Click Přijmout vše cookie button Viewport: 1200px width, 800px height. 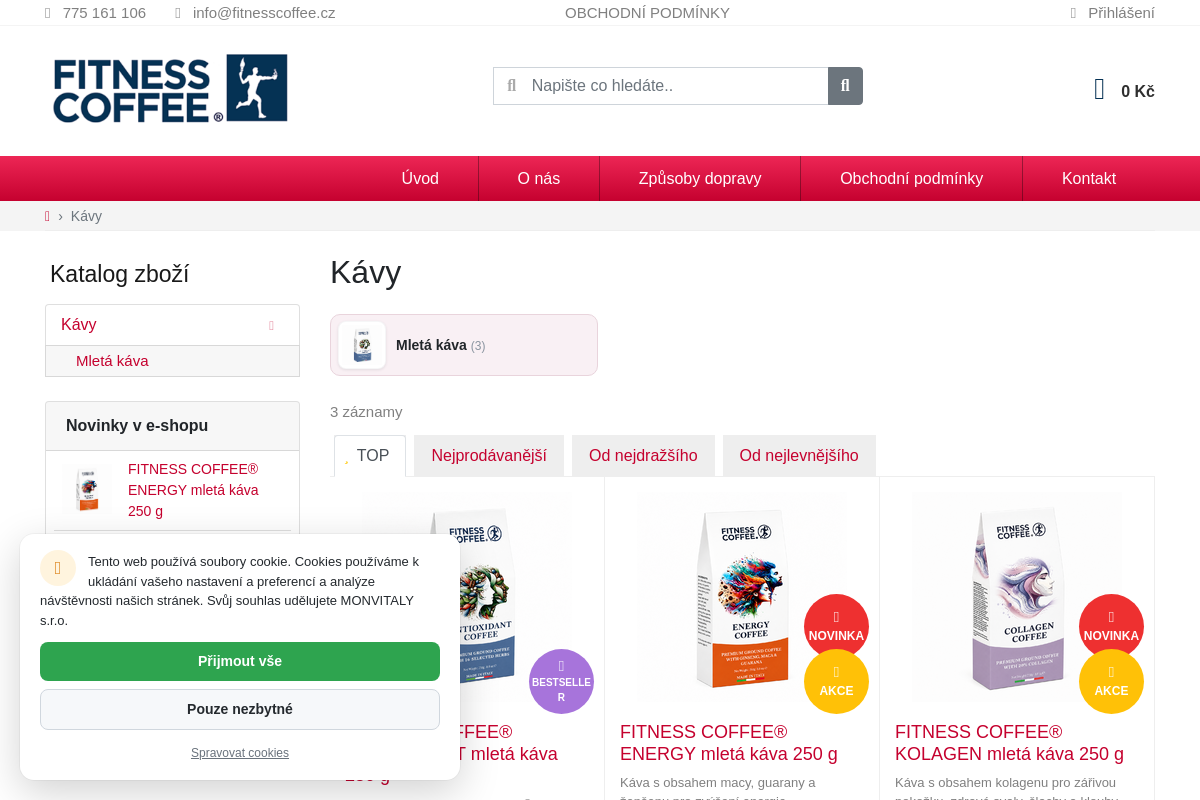240,661
